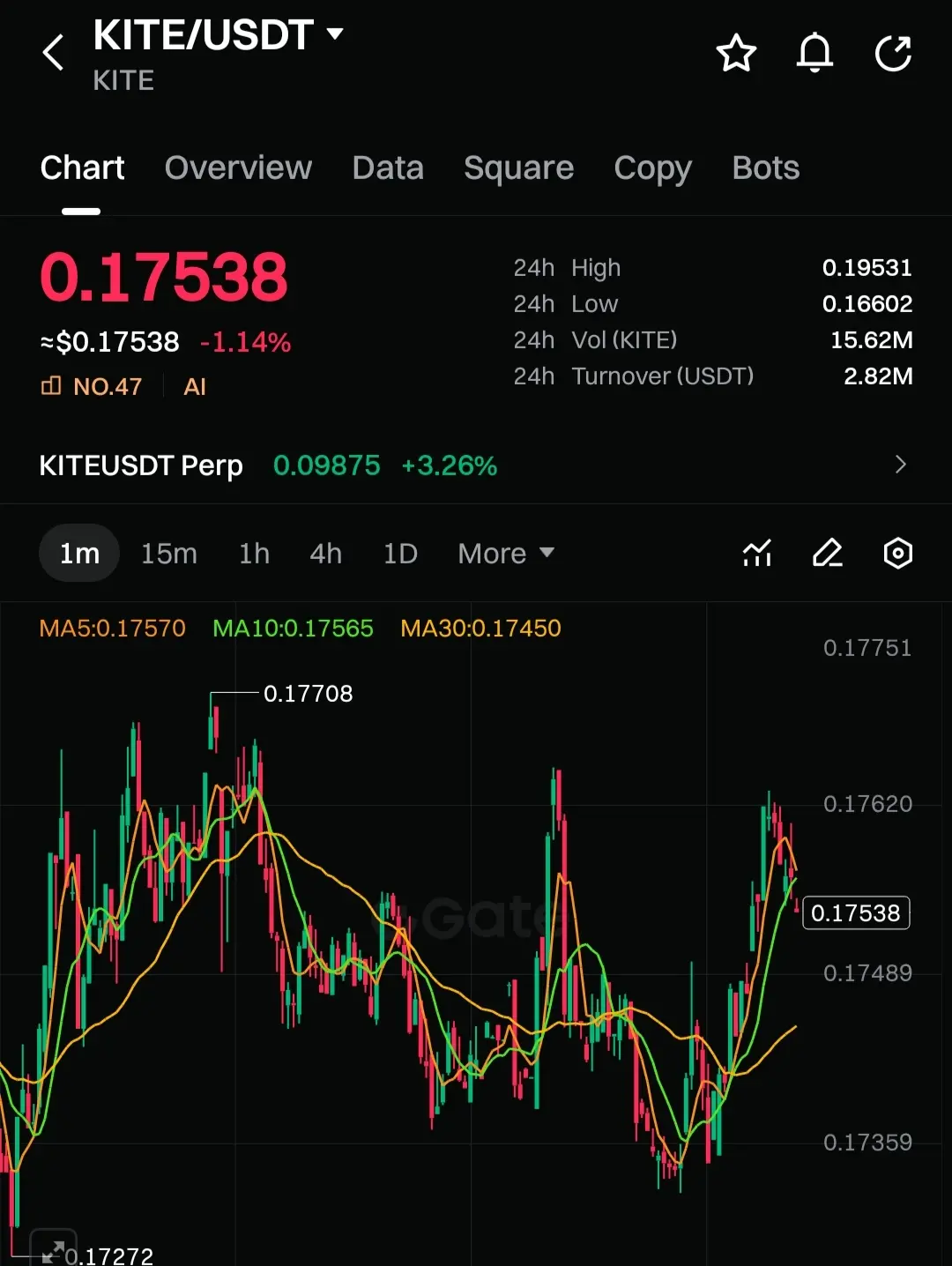The image size is (952, 1266).
Task: Tap the 24h Low value 0.16602
Action: point(866,303)
